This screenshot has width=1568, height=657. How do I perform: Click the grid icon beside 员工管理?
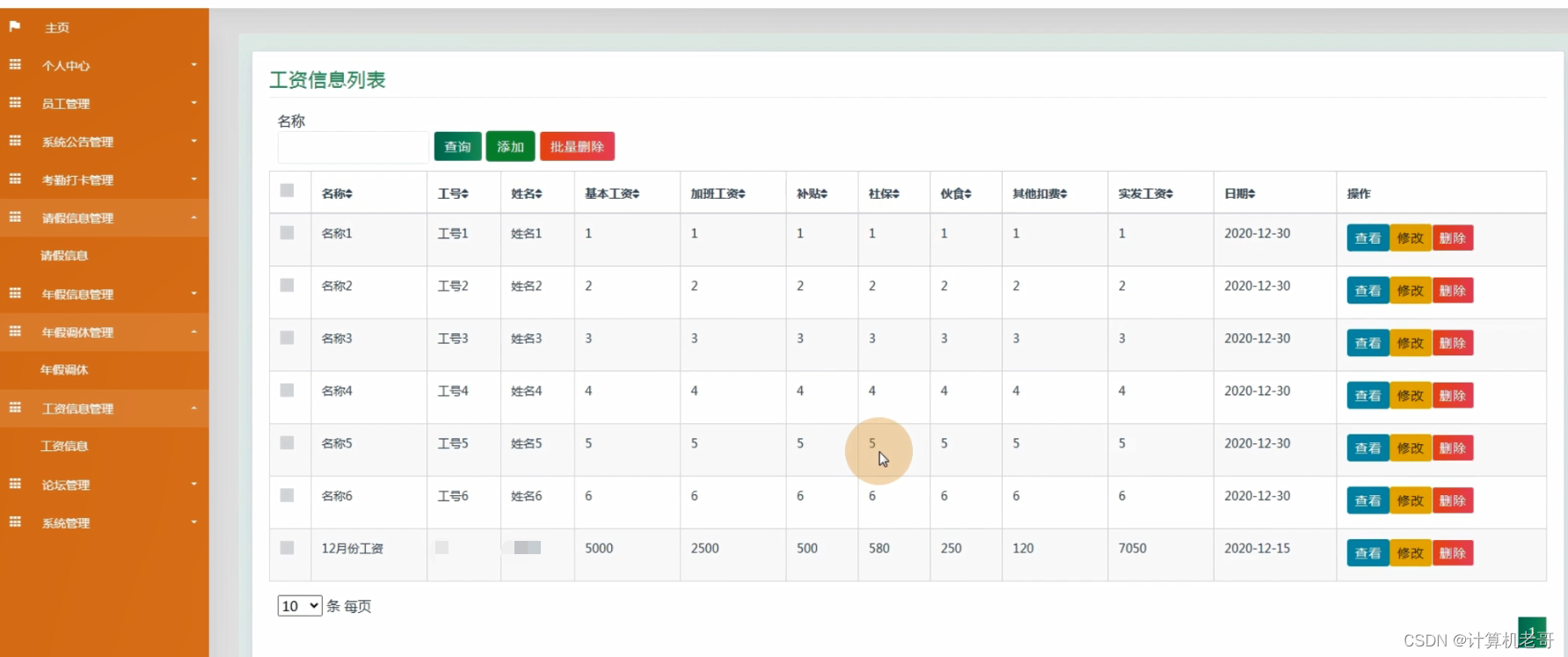coord(15,103)
